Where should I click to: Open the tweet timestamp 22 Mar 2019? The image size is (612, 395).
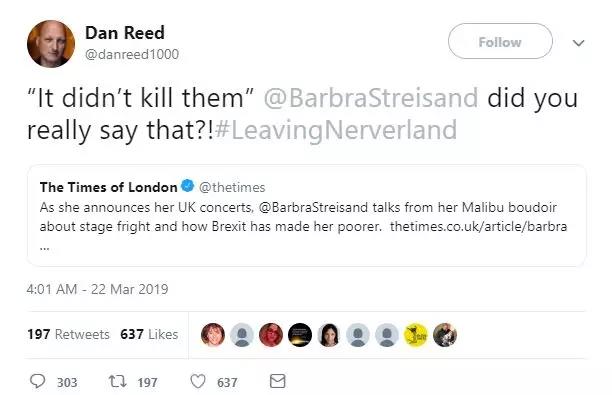tap(97, 289)
